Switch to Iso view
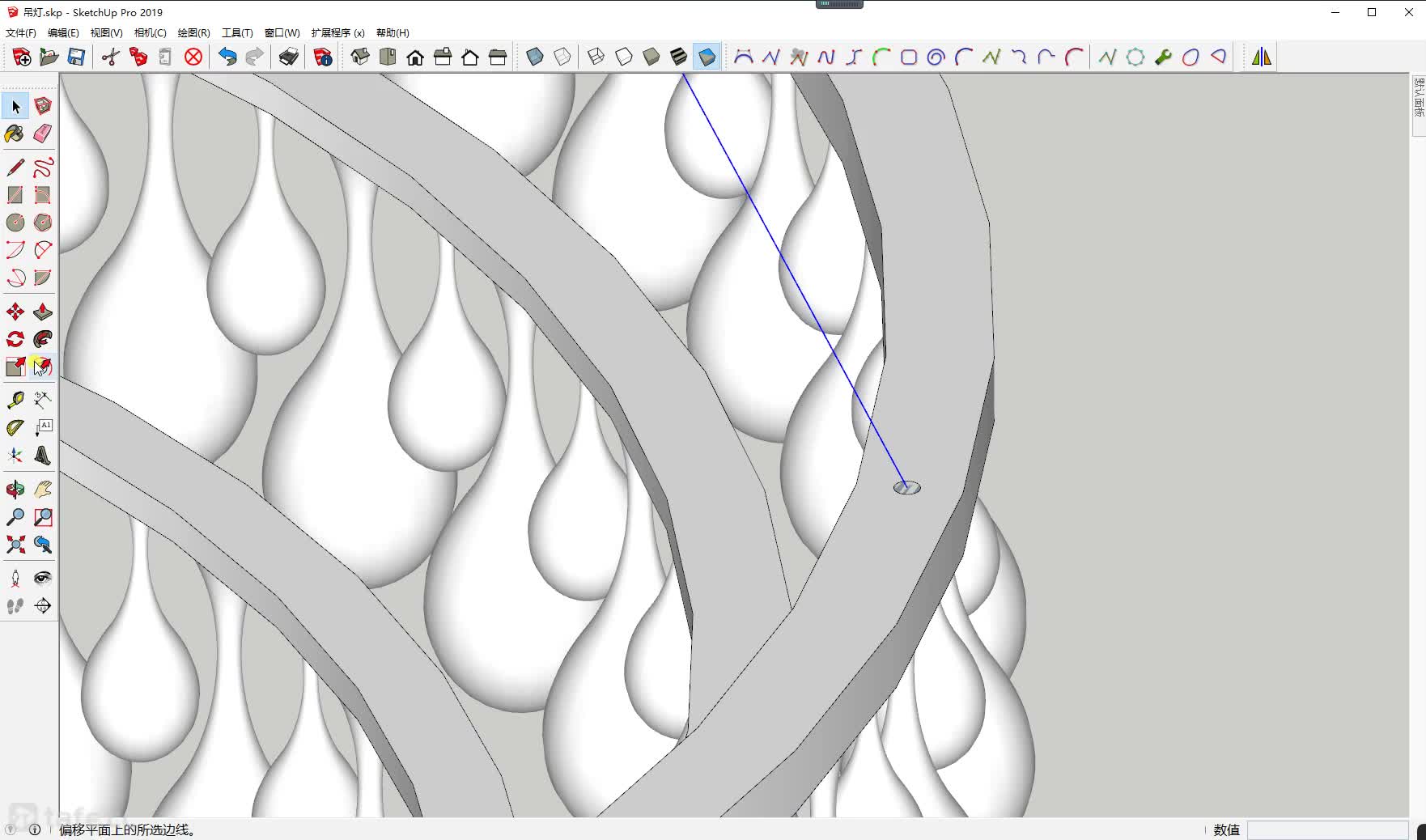 (x=360, y=57)
